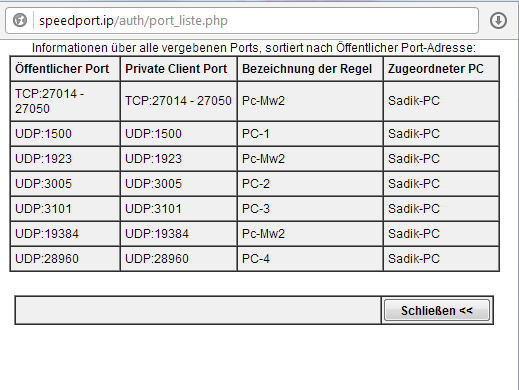Image resolution: width=519 pixels, height=390 pixels.
Task: Click the PC-3 rule name cell
Action: (310, 209)
